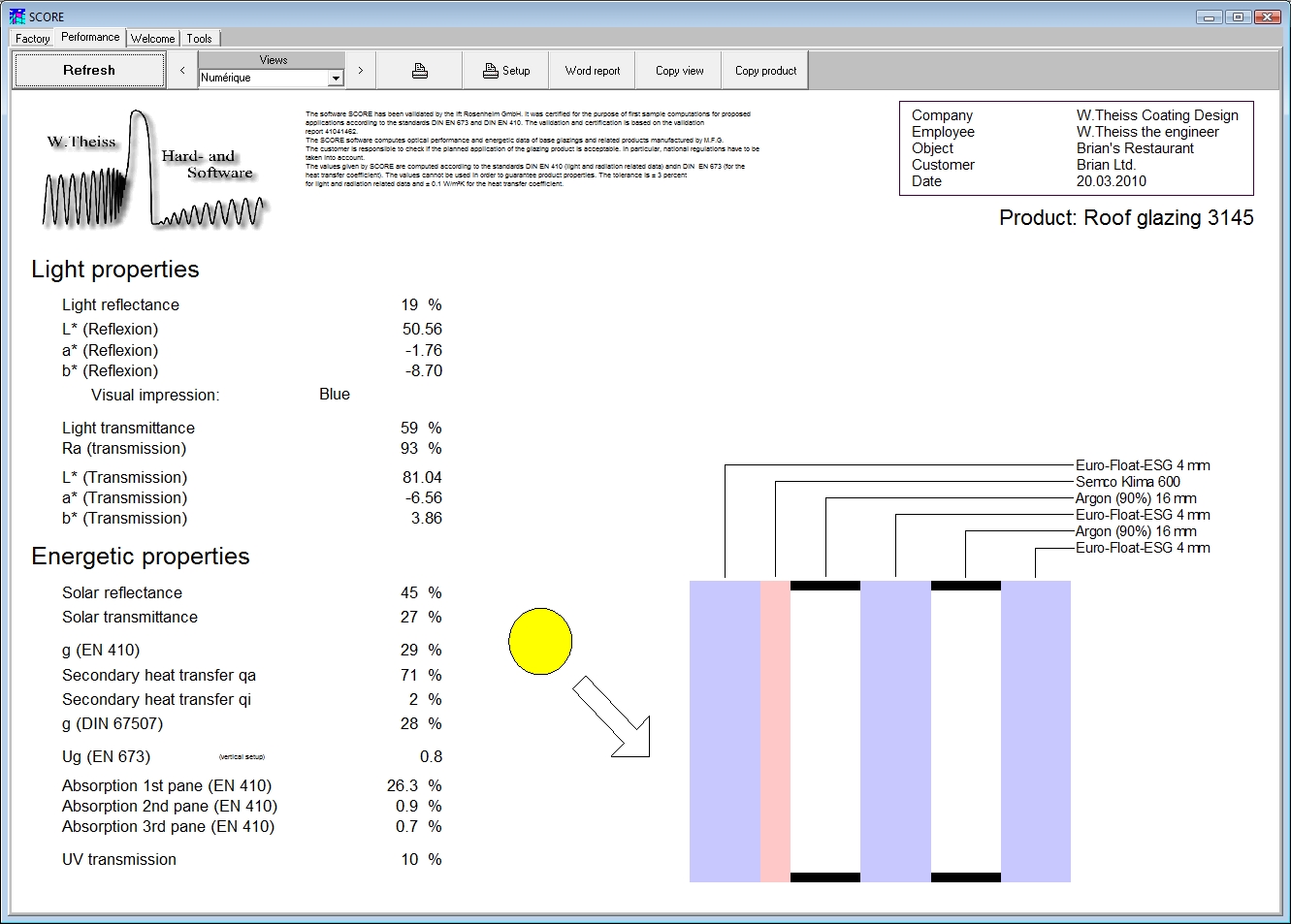Click the 'Semco Klima 600' layer label

pyautogui.click(x=1128, y=482)
